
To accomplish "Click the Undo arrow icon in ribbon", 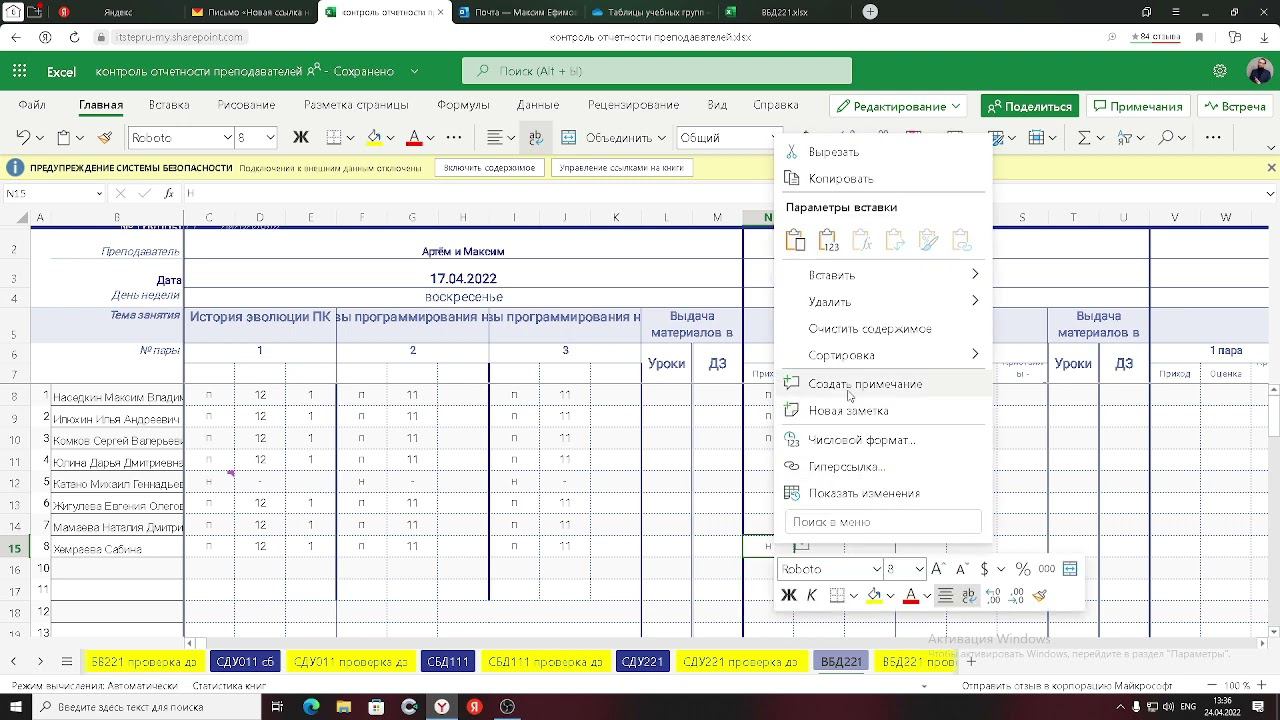I will tap(23, 138).
